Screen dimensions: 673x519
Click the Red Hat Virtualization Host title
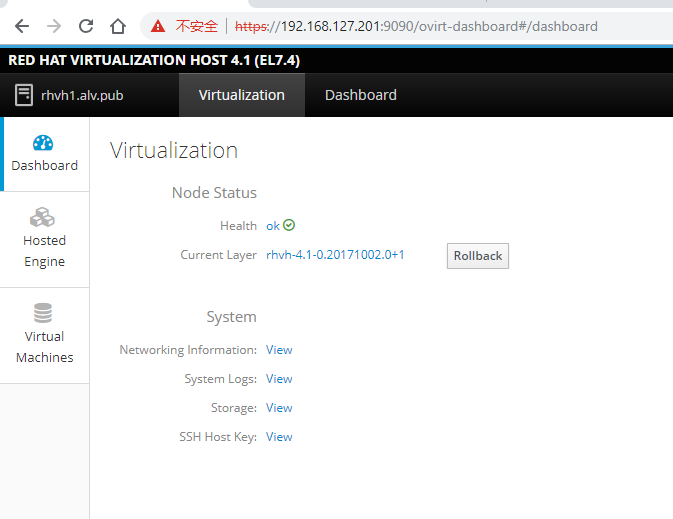154,60
